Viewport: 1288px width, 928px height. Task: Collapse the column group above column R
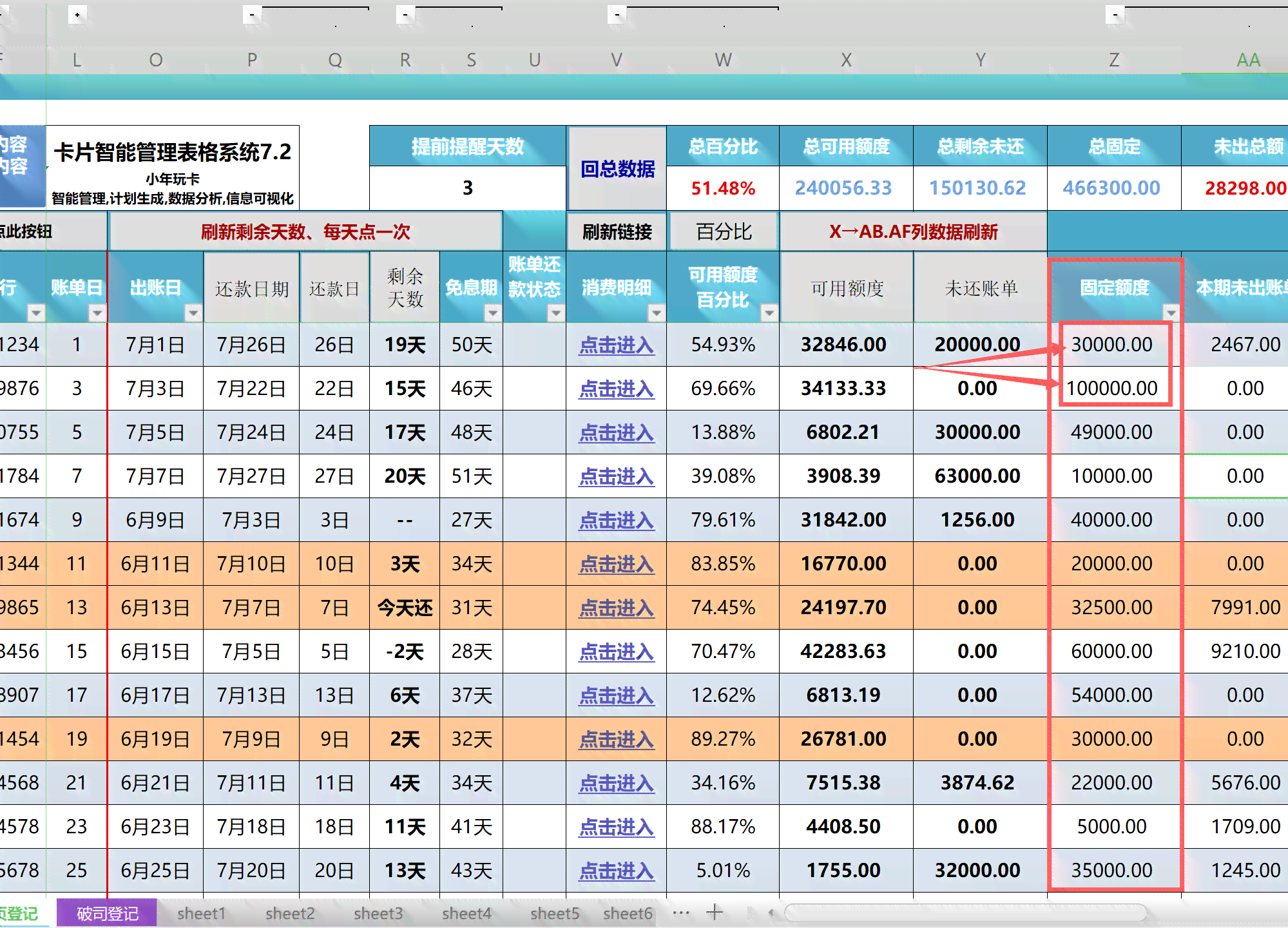[x=405, y=15]
